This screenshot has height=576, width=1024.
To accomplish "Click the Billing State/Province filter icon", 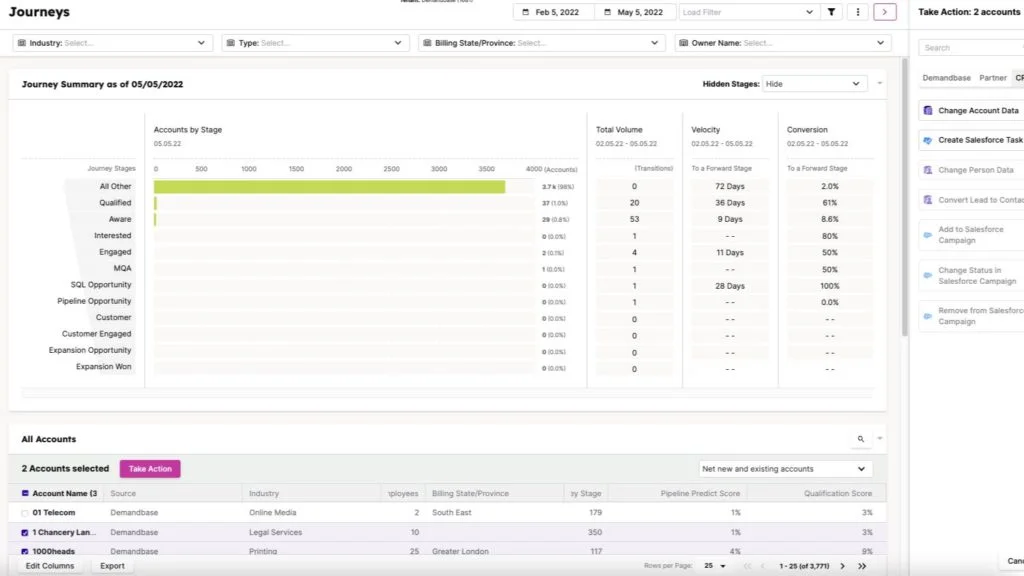I will coord(427,43).
